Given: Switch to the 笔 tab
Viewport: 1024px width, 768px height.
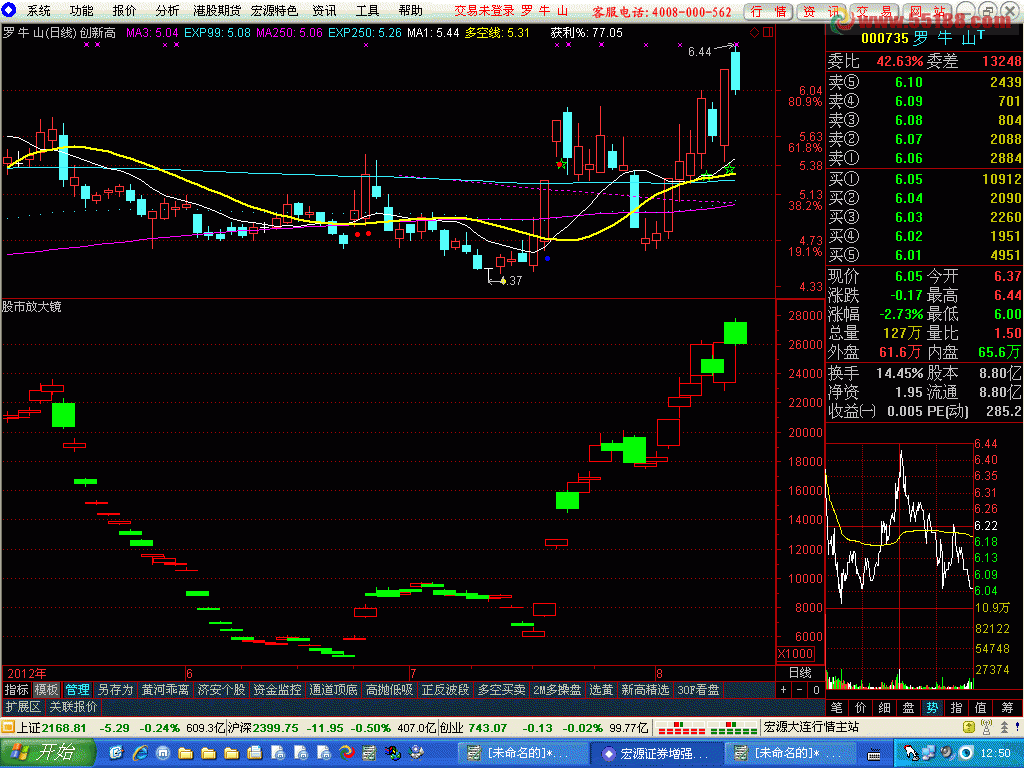Looking at the screenshot, I should pos(837,707).
